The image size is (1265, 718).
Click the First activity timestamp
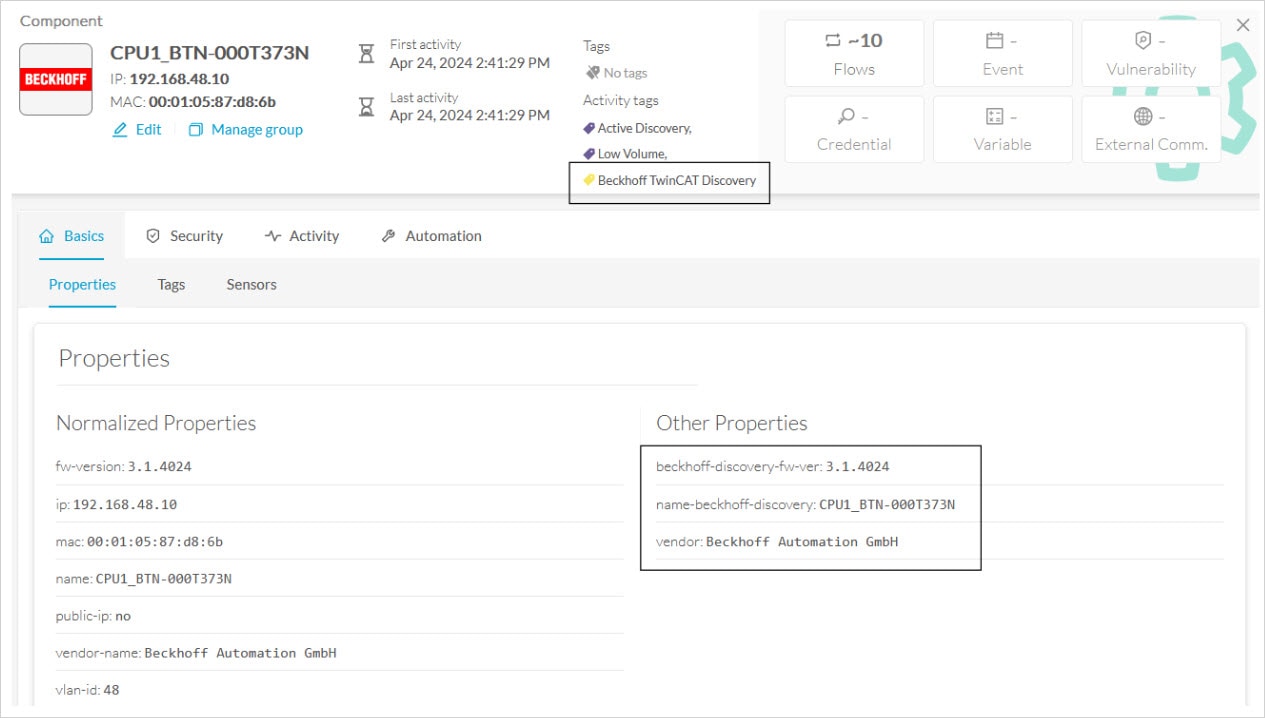pos(470,62)
